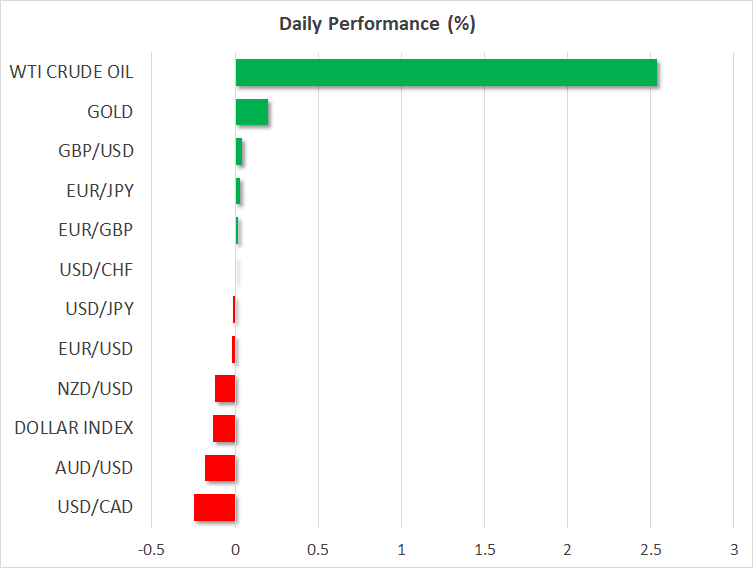Click the EUR/JPY category label
The height and width of the screenshot is (568, 753).
98,191
